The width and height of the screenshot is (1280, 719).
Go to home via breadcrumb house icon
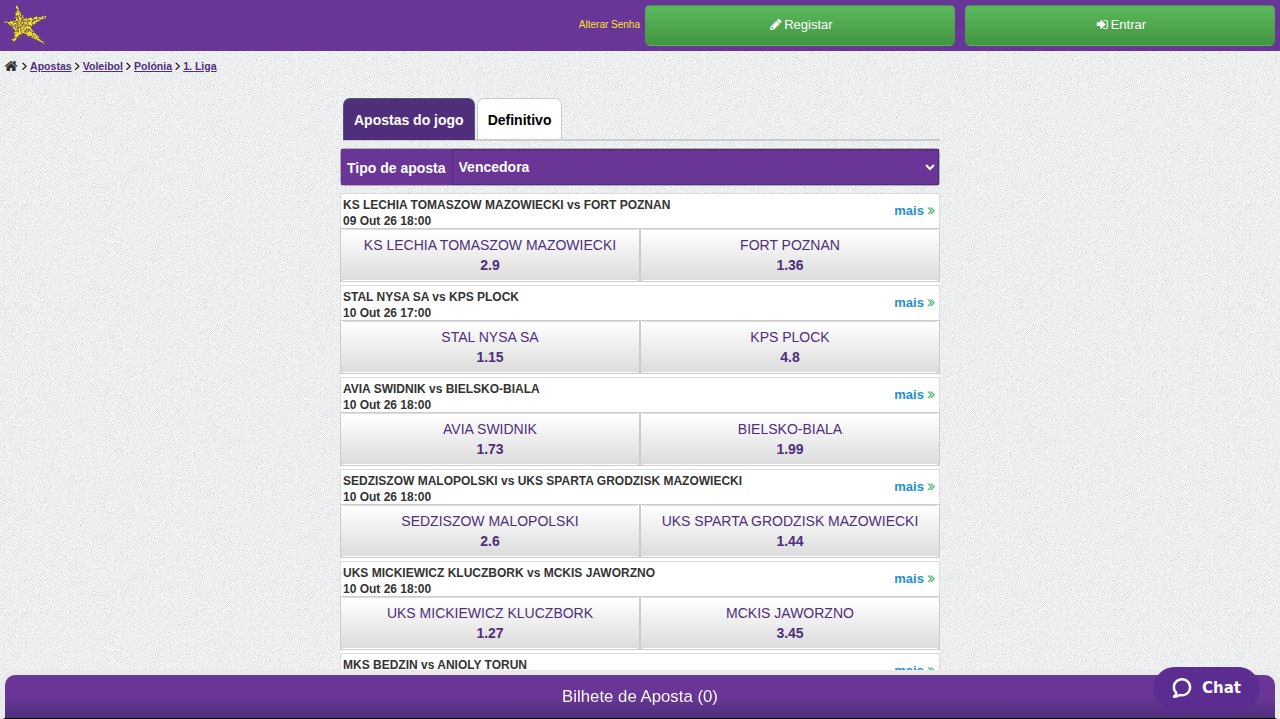(x=11, y=66)
